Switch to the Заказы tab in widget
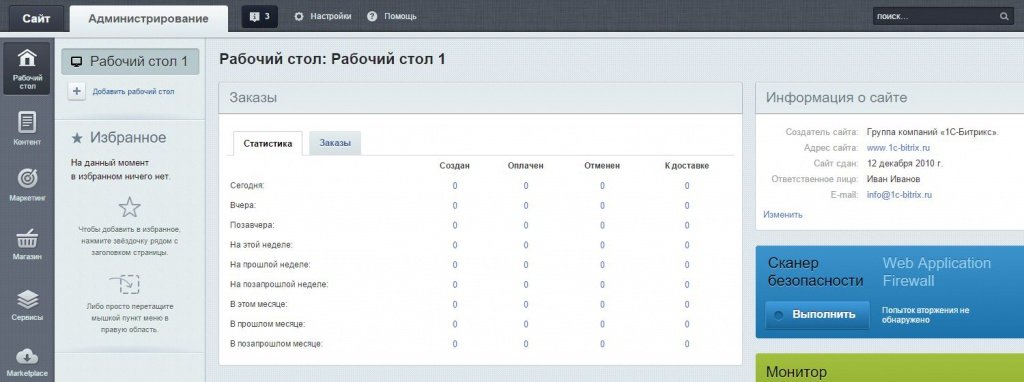 [334, 143]
